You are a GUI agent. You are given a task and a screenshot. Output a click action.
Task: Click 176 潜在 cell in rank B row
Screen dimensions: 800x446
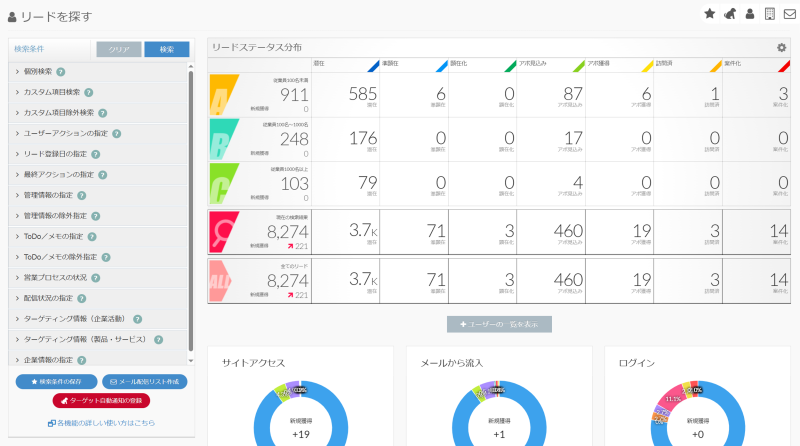tap(345, 139)
